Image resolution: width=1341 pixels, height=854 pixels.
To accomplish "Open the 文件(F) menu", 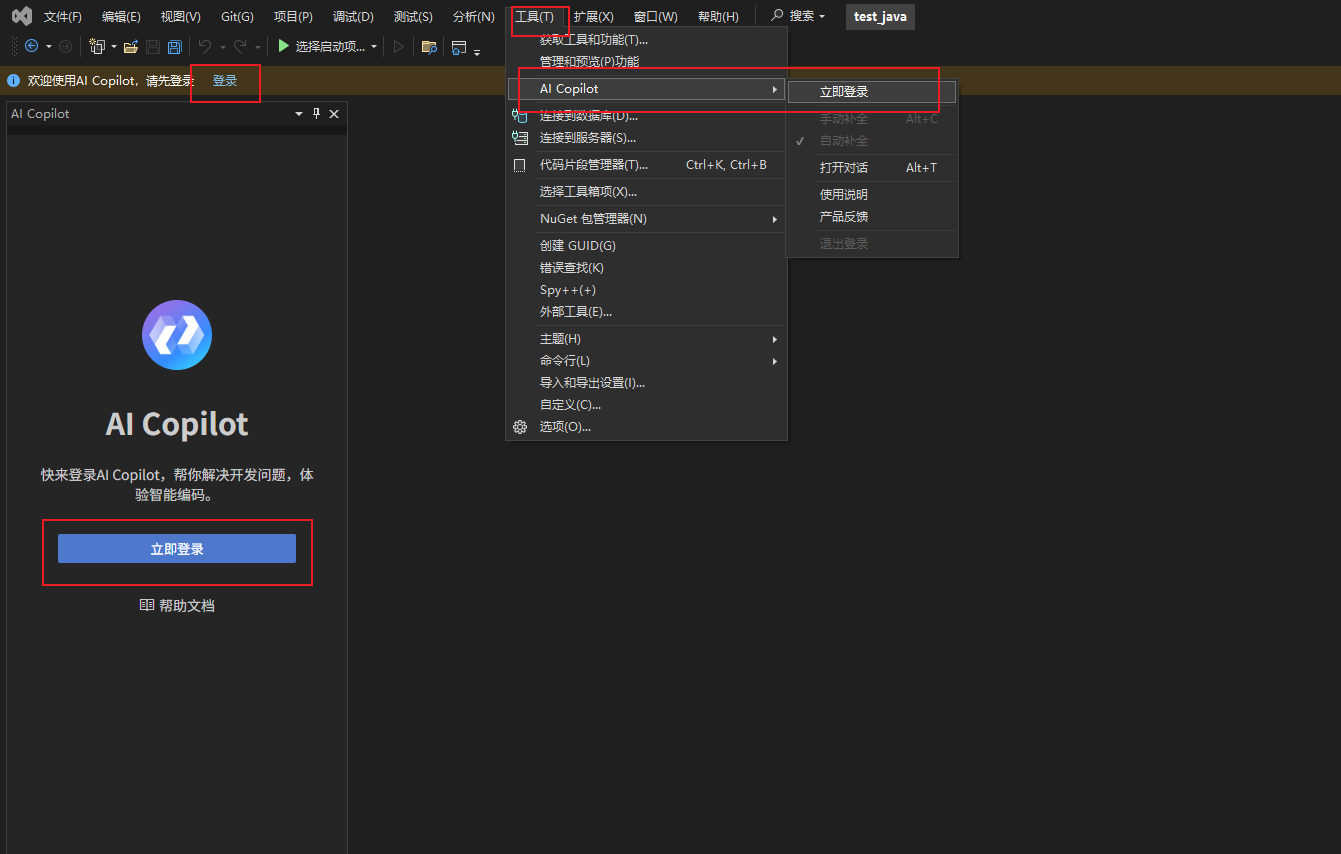I will [63, 17].
